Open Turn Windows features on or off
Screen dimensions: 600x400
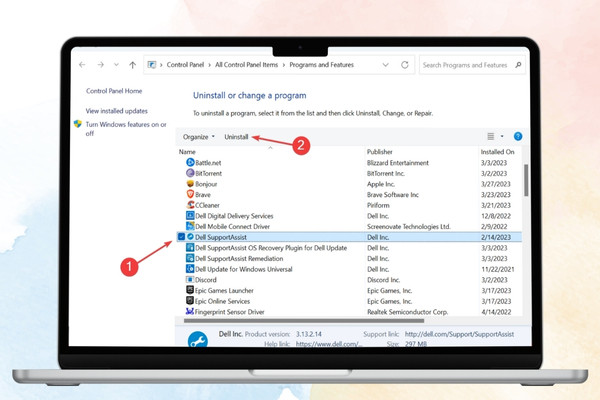126,129
